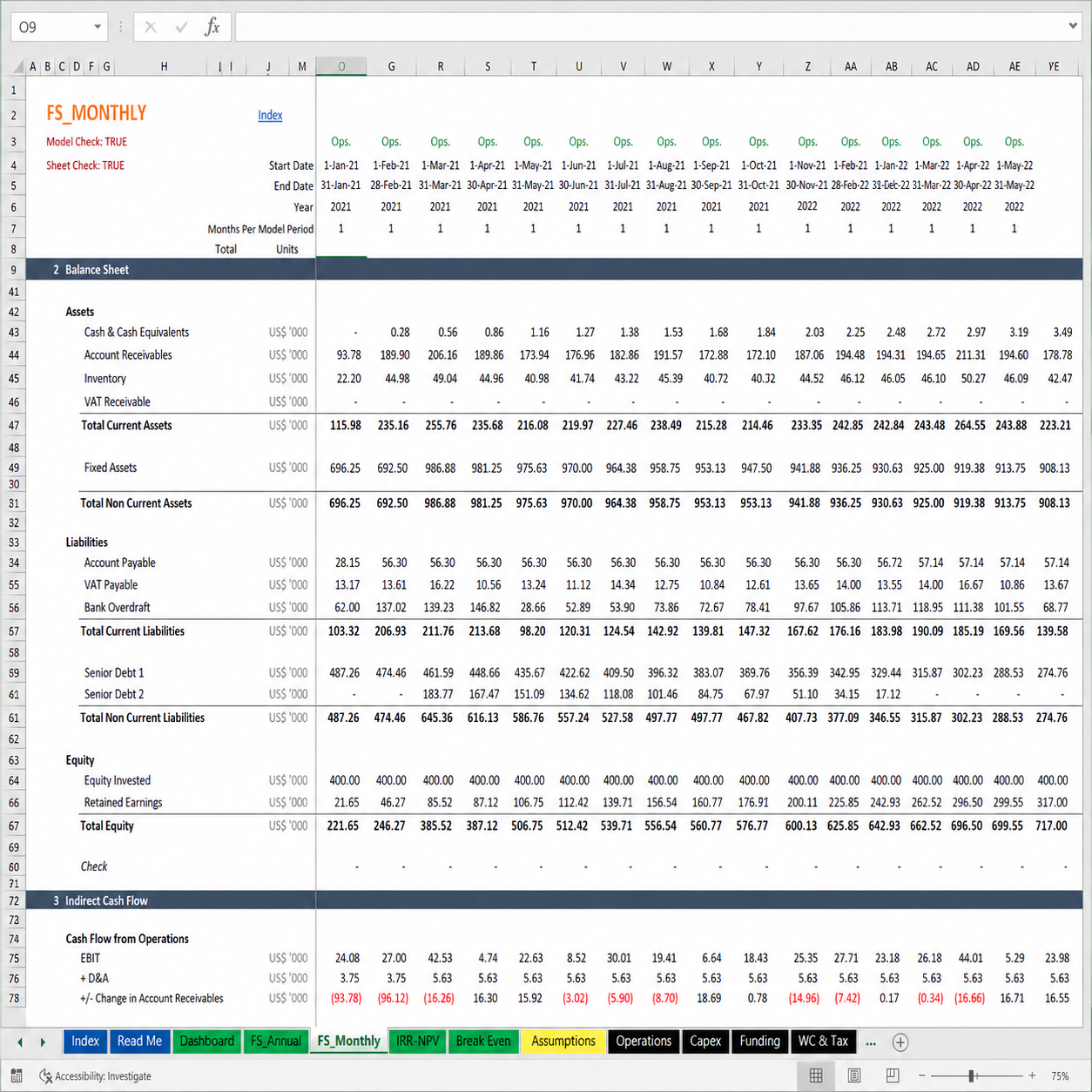Expand the formula bar with chevron

1073,26
